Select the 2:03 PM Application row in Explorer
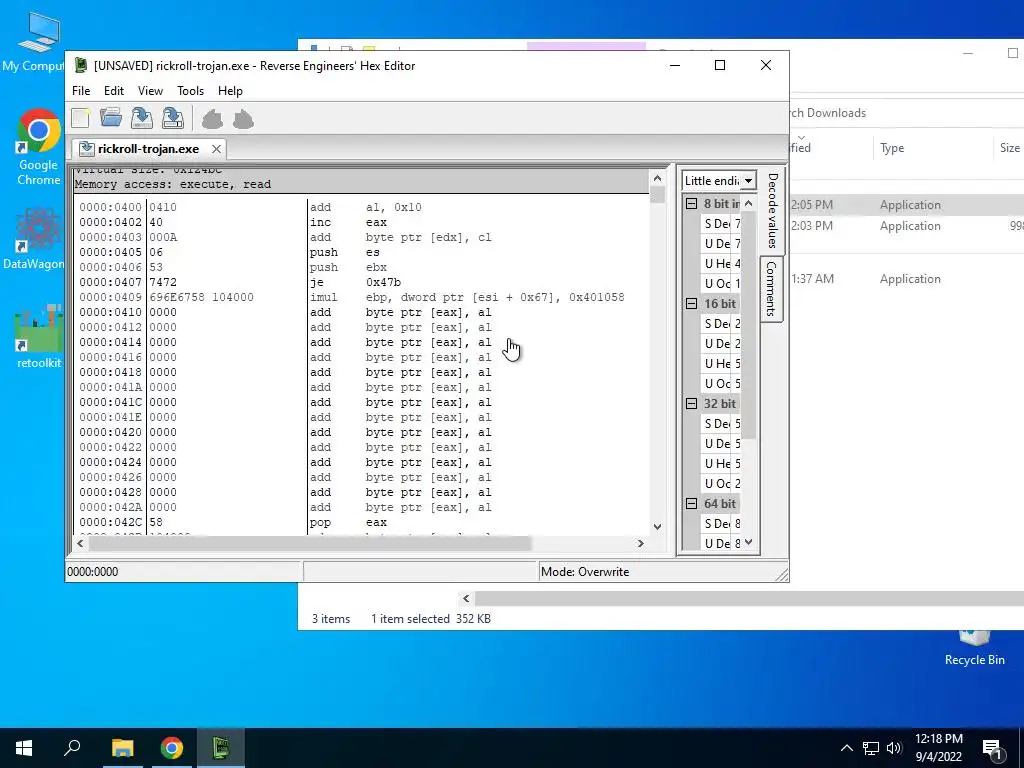This screenshot has width=1024, height=768. (906, 226)
